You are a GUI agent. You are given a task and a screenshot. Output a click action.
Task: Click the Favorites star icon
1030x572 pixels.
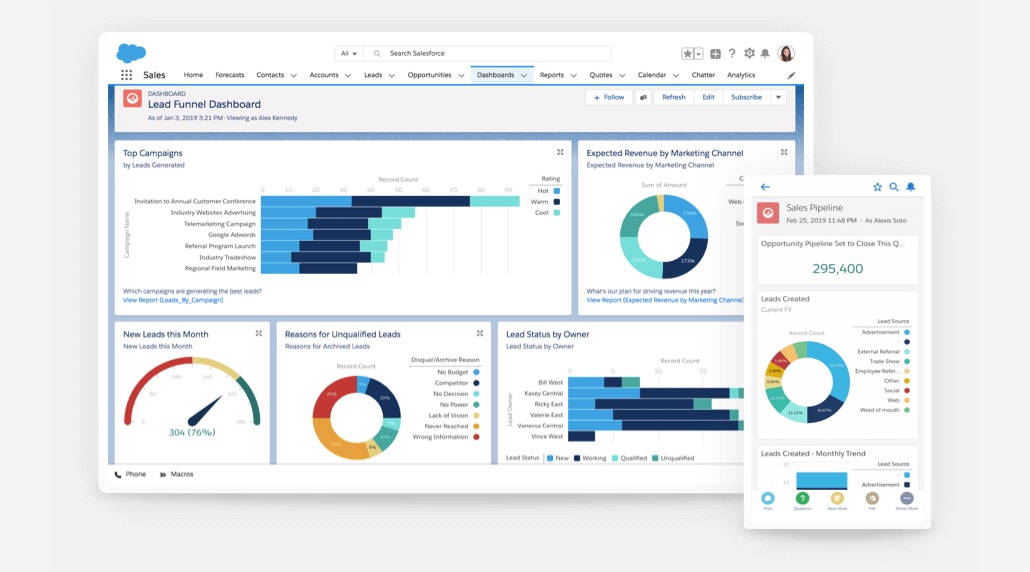(687, 54)
